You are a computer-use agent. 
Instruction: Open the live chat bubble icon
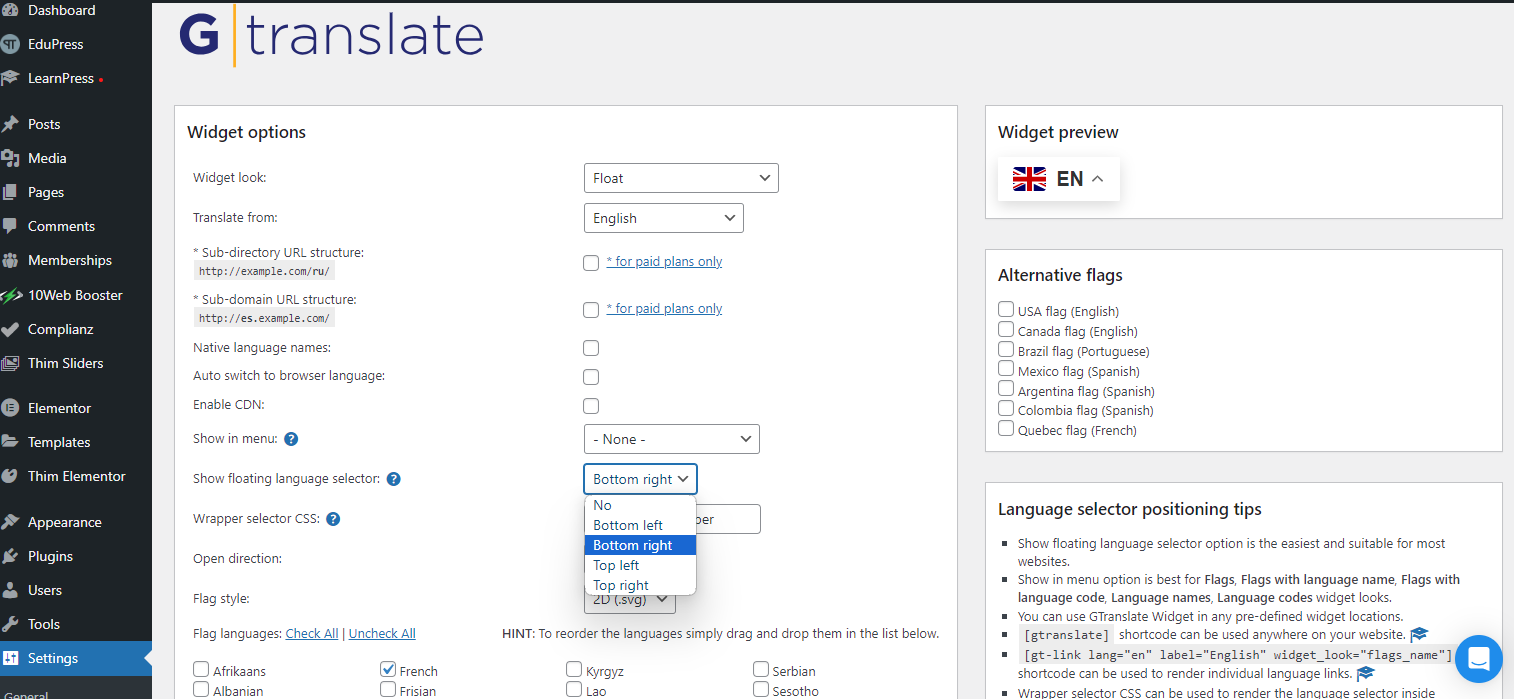1478,659
